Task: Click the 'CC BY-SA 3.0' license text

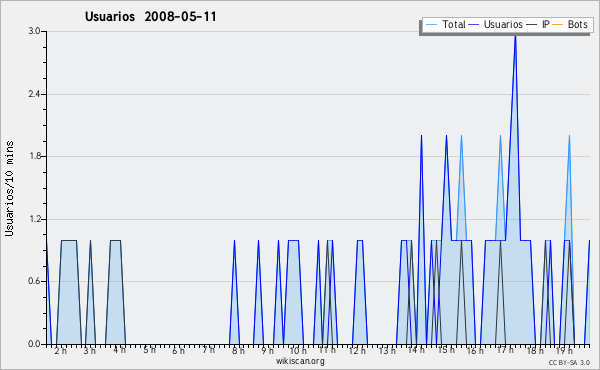Action: click(x=569, y=363)
